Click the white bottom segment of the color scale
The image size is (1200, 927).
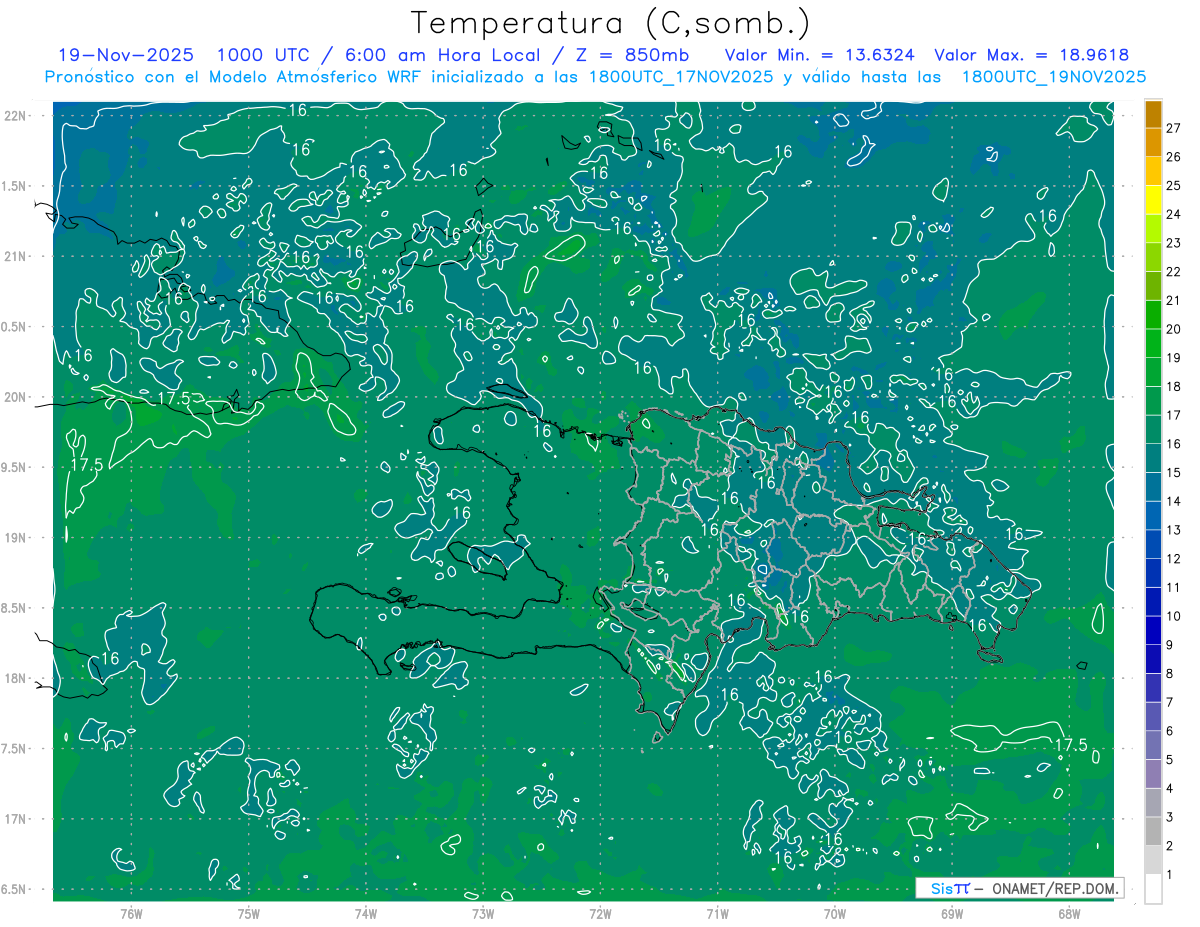(x=1153, y=889)
